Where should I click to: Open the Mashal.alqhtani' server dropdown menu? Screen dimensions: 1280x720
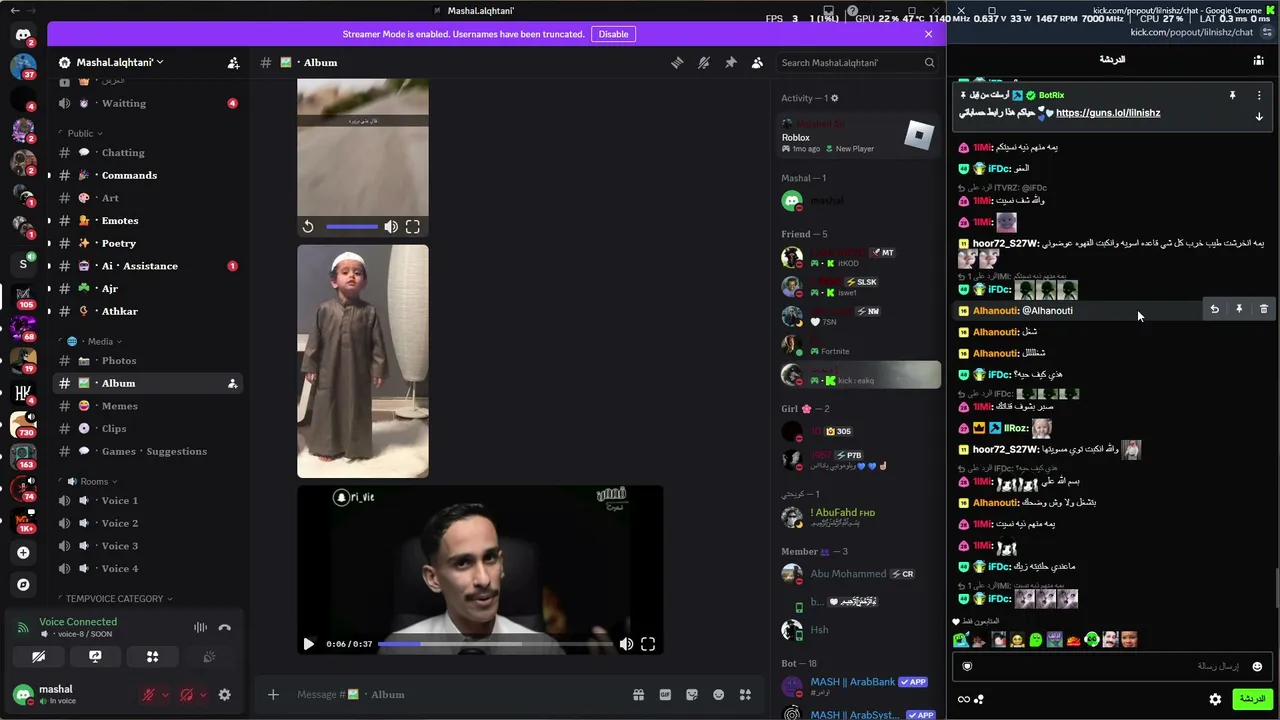pos(119,62)
